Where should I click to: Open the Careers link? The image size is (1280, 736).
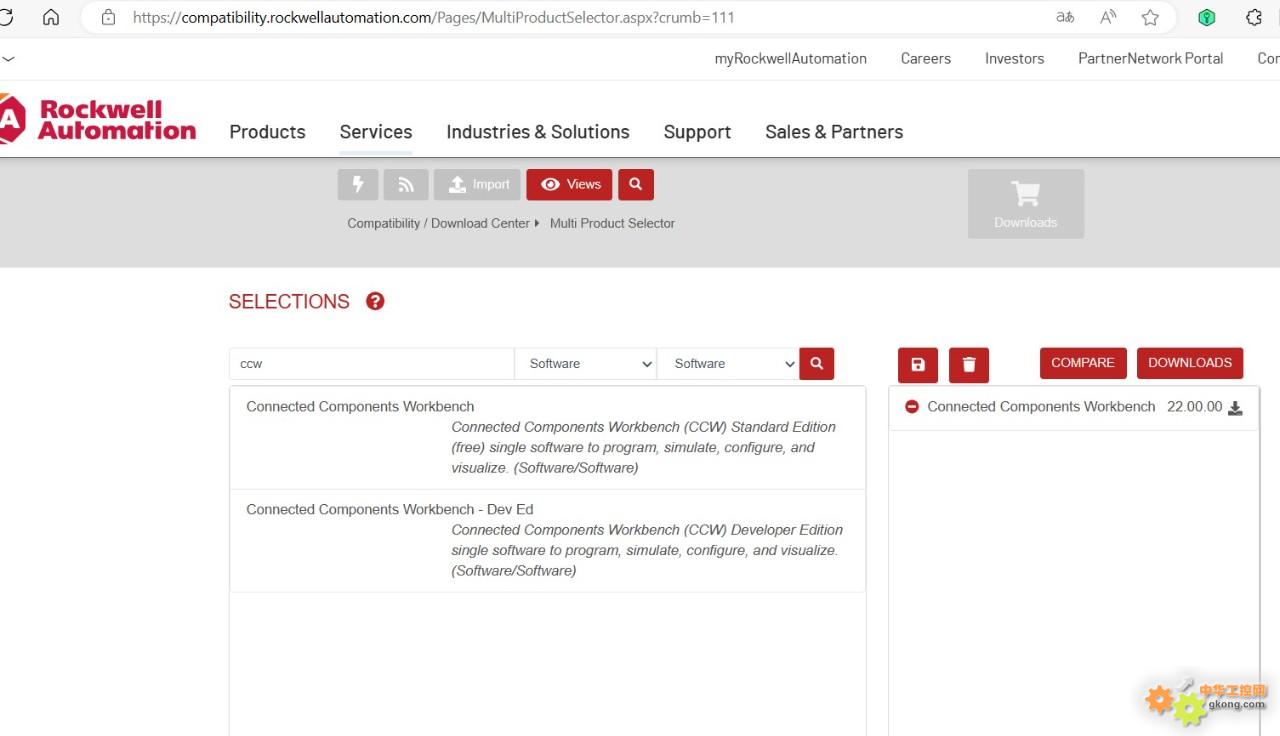[926, 59]
